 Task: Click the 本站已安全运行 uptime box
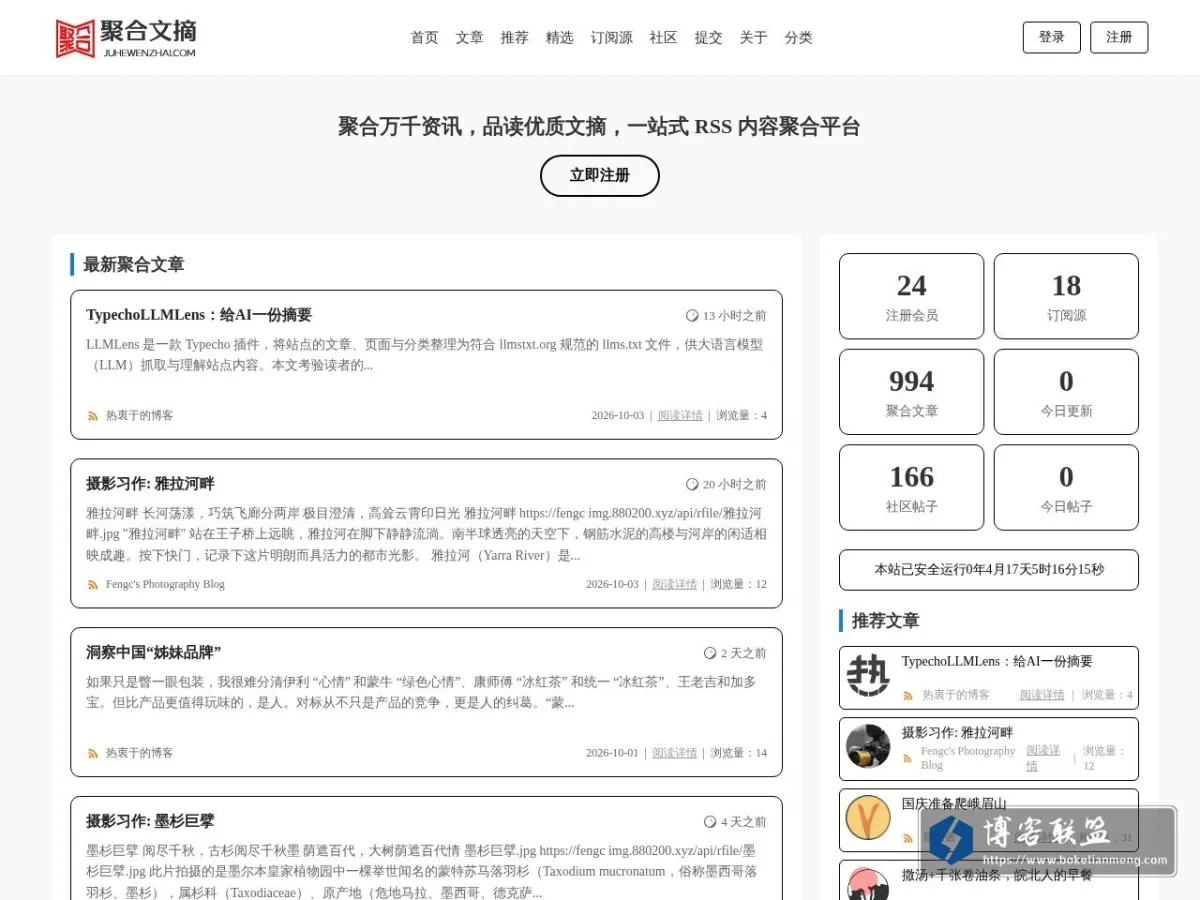(989, 570)
